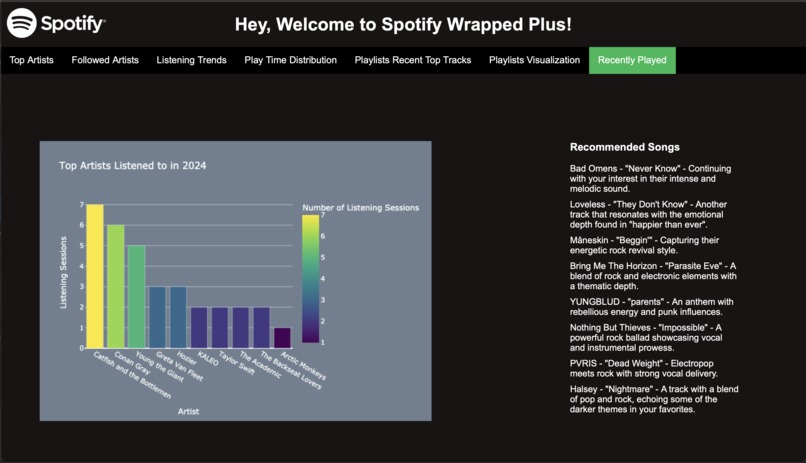Click the PVRIS "Dead Weight" recommendation
The height and width of the screenshot is (463, 806).
coord(644,368)
